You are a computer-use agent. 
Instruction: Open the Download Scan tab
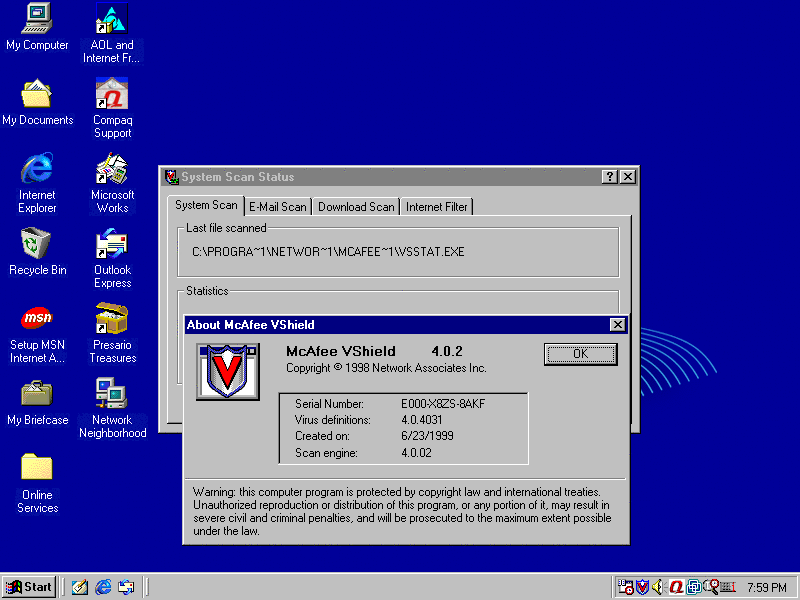[x=356, y=207]
